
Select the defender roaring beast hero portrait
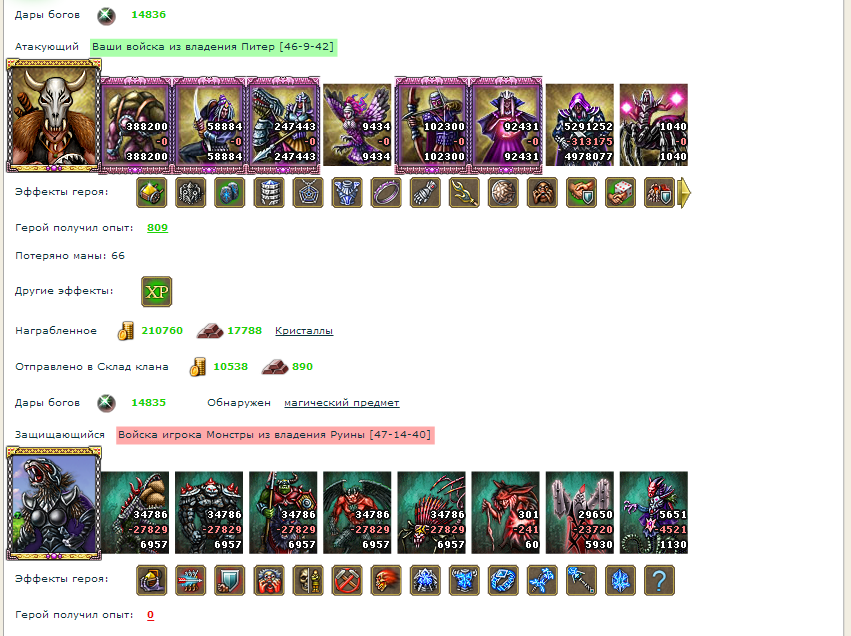coord(54,504)
